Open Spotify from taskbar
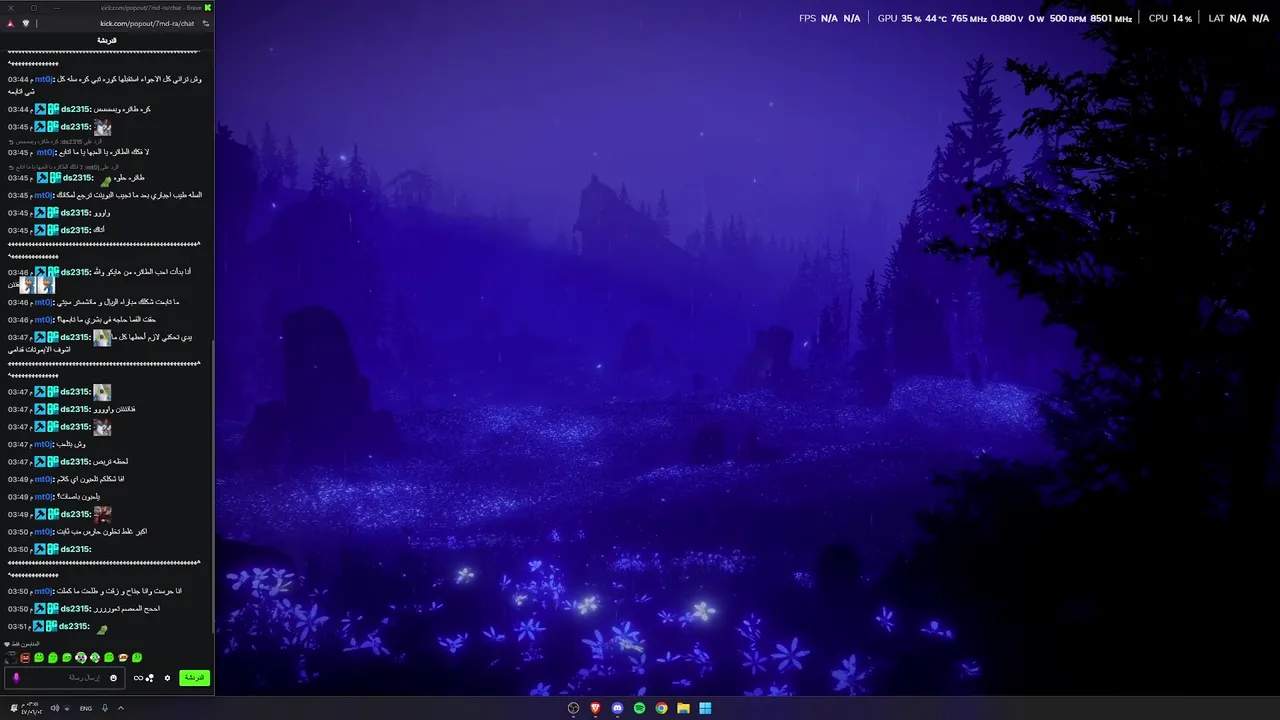The width and height of the screenshot is (1280, 720). (639, 708)
